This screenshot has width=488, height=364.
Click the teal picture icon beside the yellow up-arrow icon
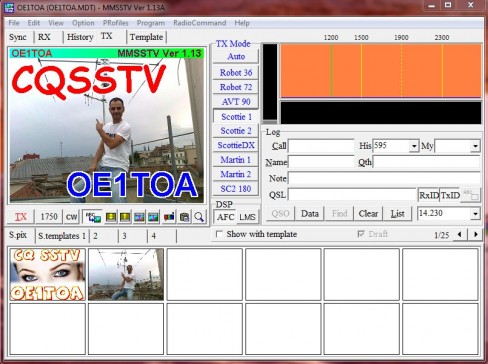pyautogui.click(x=139, y=217)
